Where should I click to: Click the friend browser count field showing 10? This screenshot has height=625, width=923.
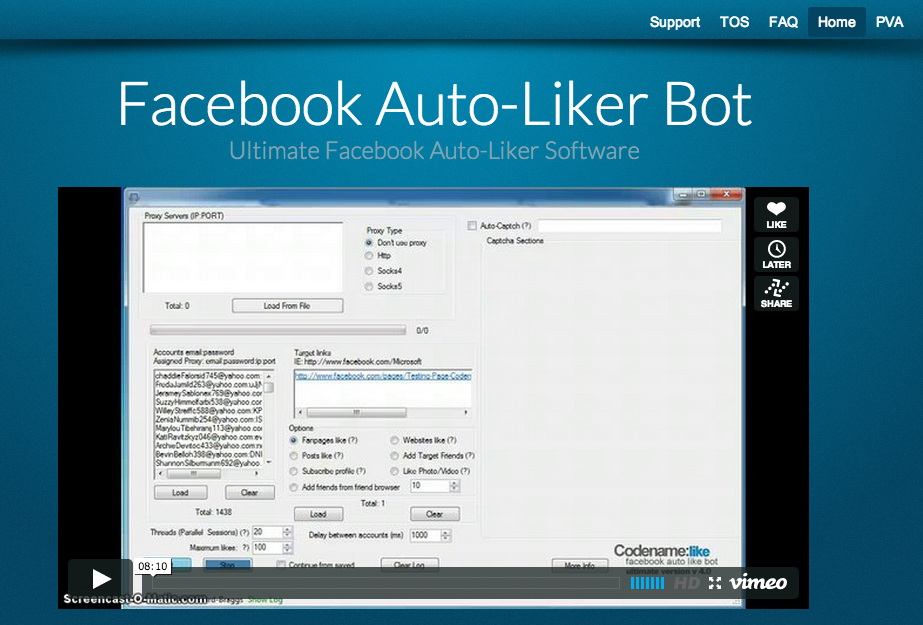click(x=430, y=486)
